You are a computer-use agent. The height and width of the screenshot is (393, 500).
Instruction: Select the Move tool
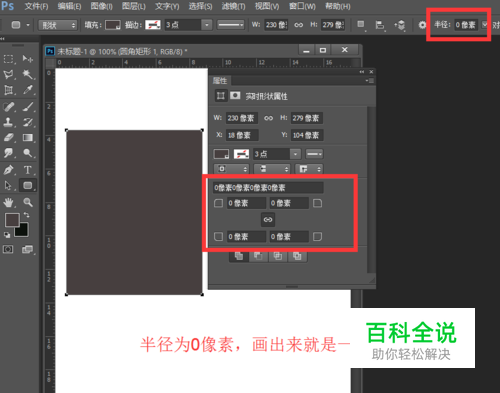[x=28, y=59]
